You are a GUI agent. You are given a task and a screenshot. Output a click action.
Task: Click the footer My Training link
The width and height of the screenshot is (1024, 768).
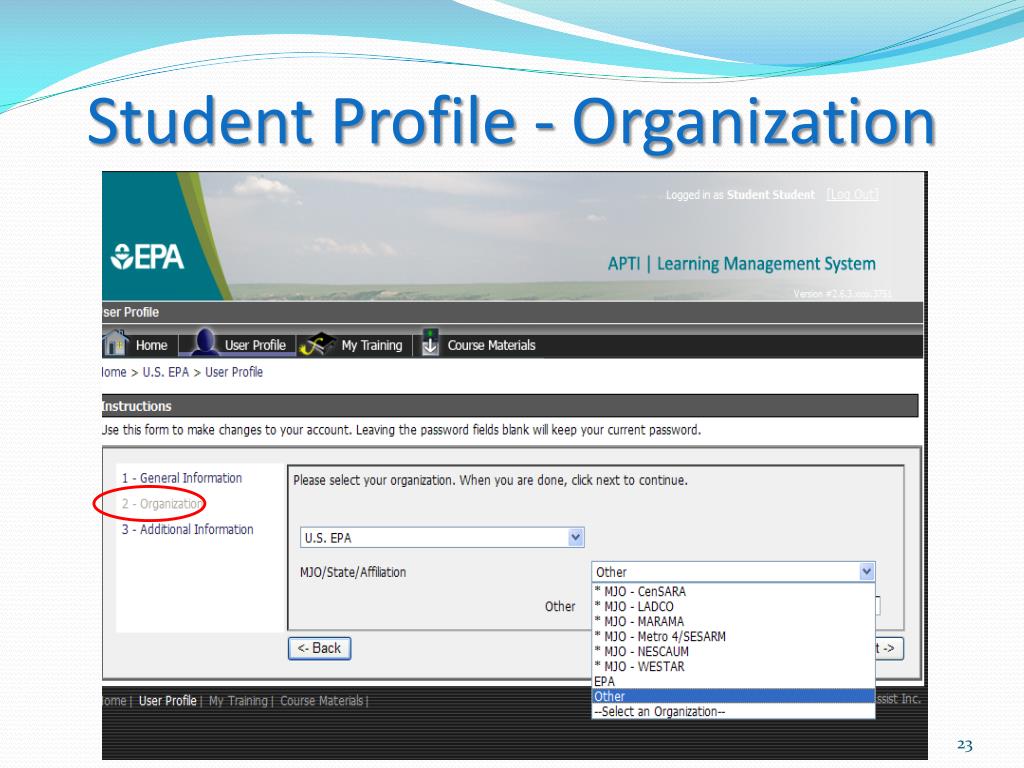[238, 701]
